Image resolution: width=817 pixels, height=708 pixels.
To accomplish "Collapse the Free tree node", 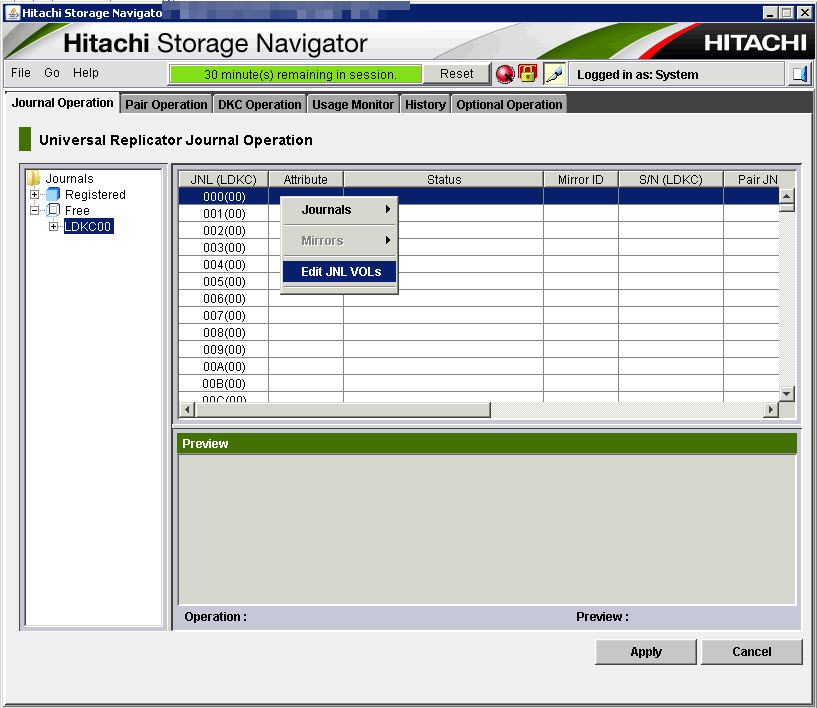I will (x=34, y=210).
